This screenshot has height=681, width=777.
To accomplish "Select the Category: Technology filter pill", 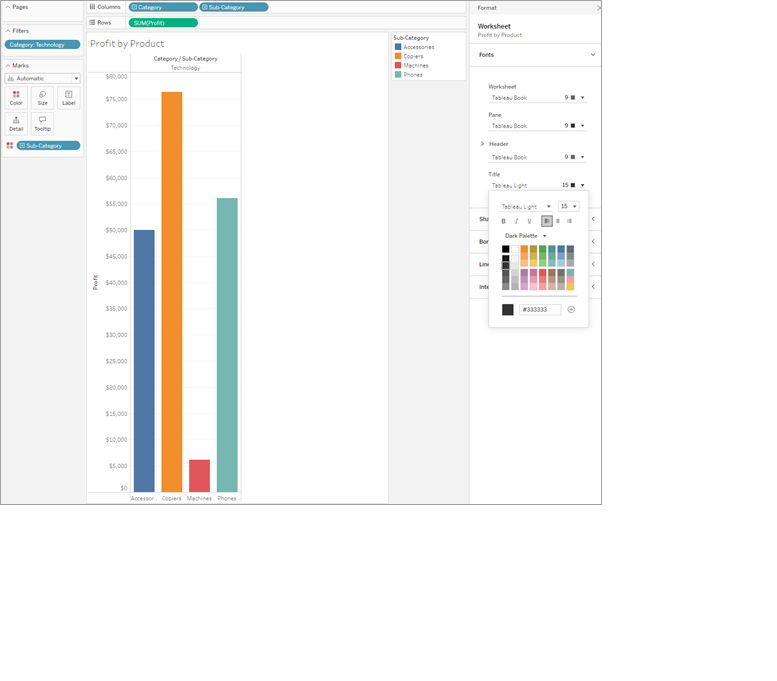I will (x=43, y=45).
